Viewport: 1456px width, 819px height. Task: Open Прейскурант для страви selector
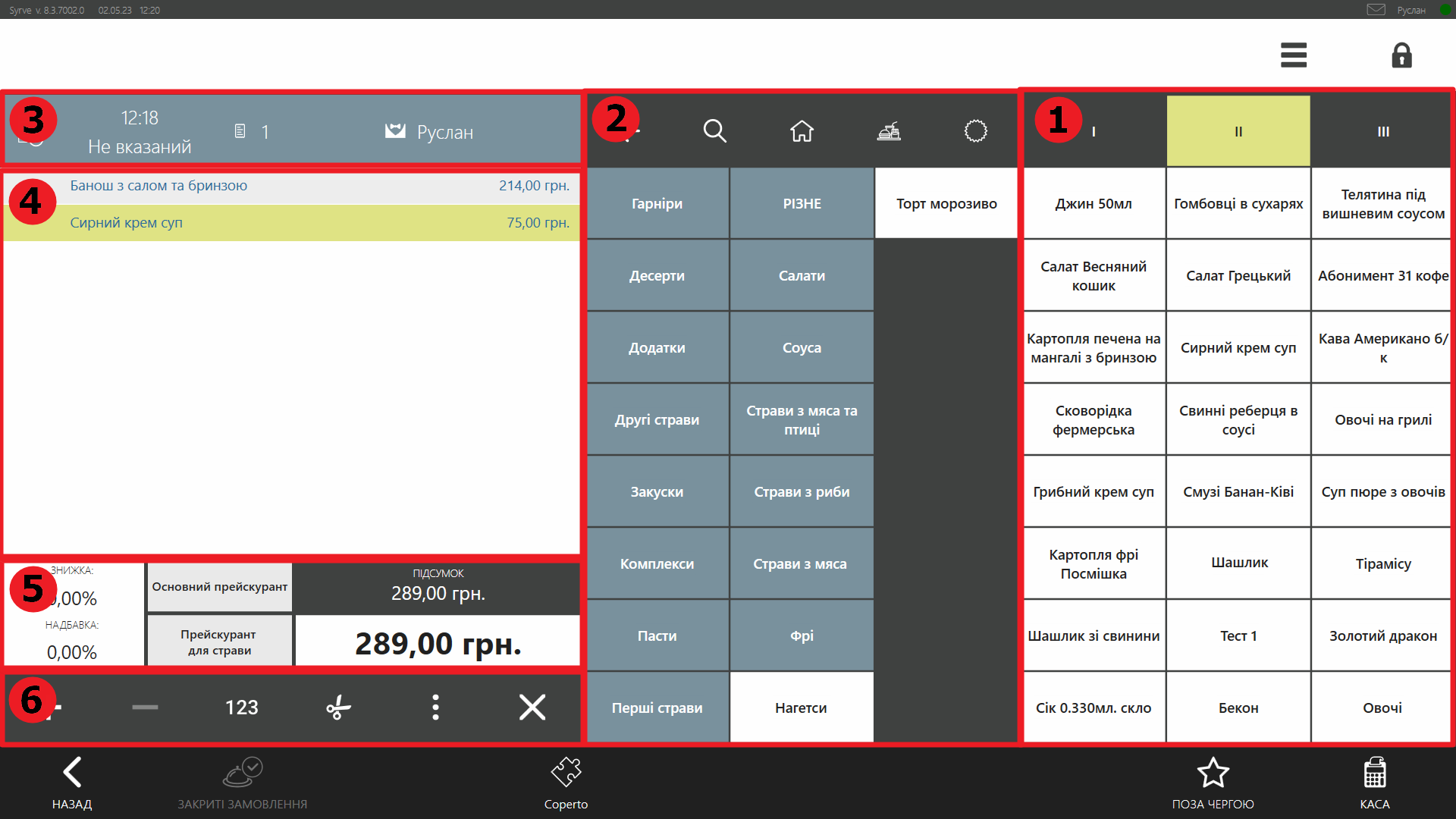tap(220, 642)
